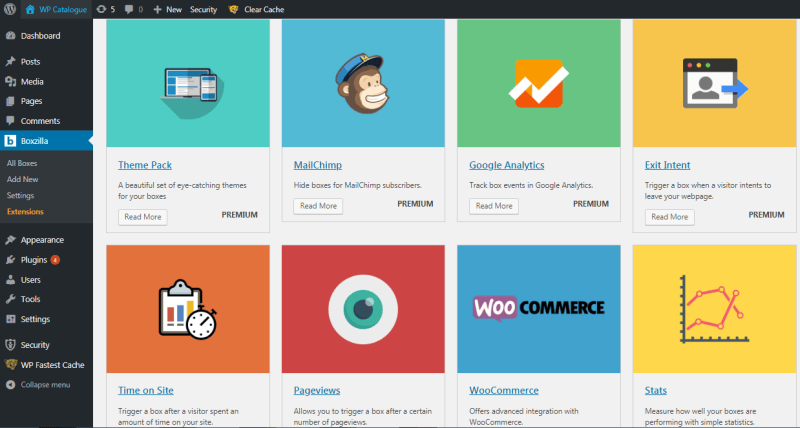This screenshot has width=800, height=428.
Task: Select the Extensions submenu item
Action: pos(25,211)
